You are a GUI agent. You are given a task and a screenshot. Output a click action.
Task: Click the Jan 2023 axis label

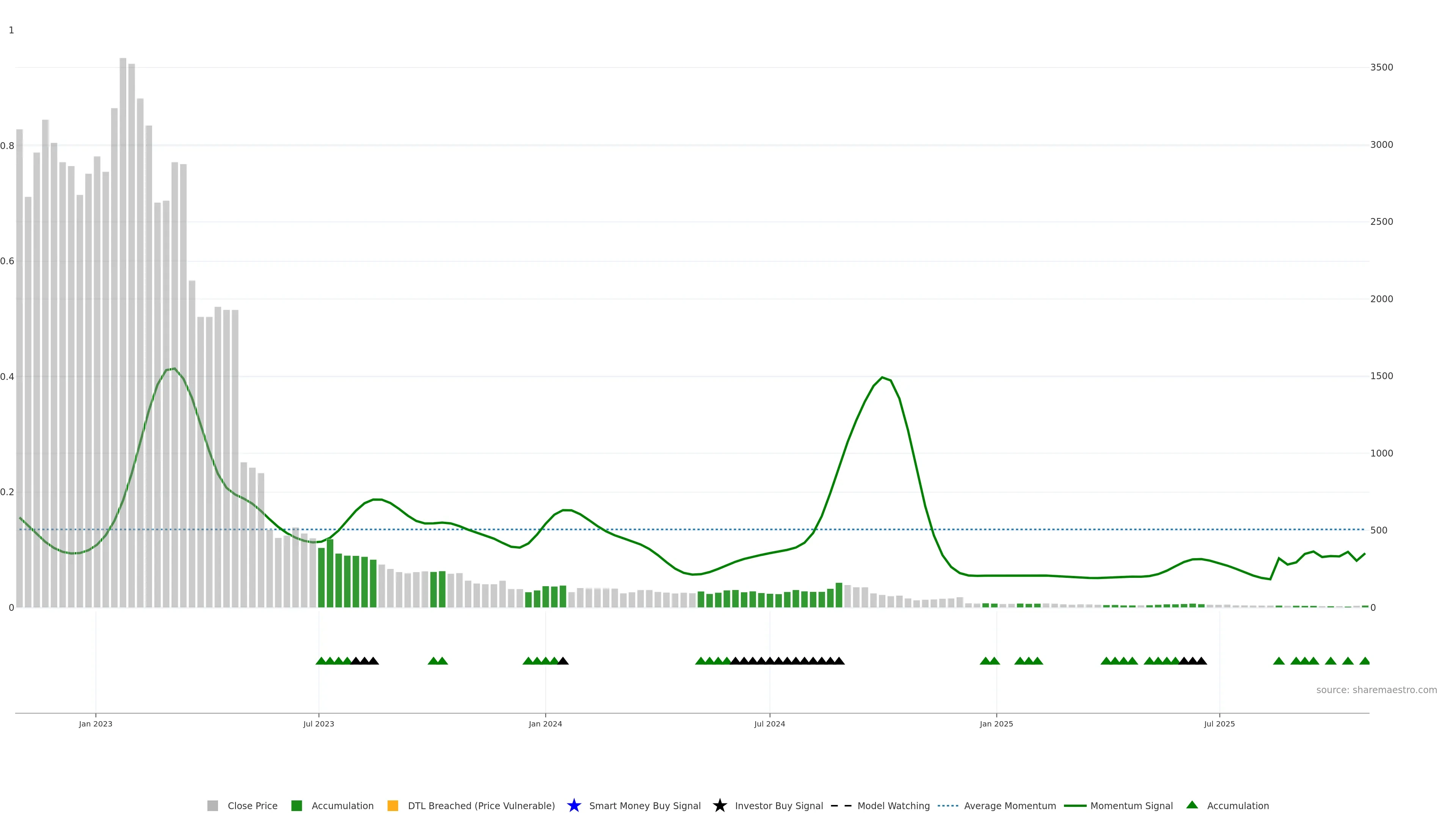click(x=96, y=724)
